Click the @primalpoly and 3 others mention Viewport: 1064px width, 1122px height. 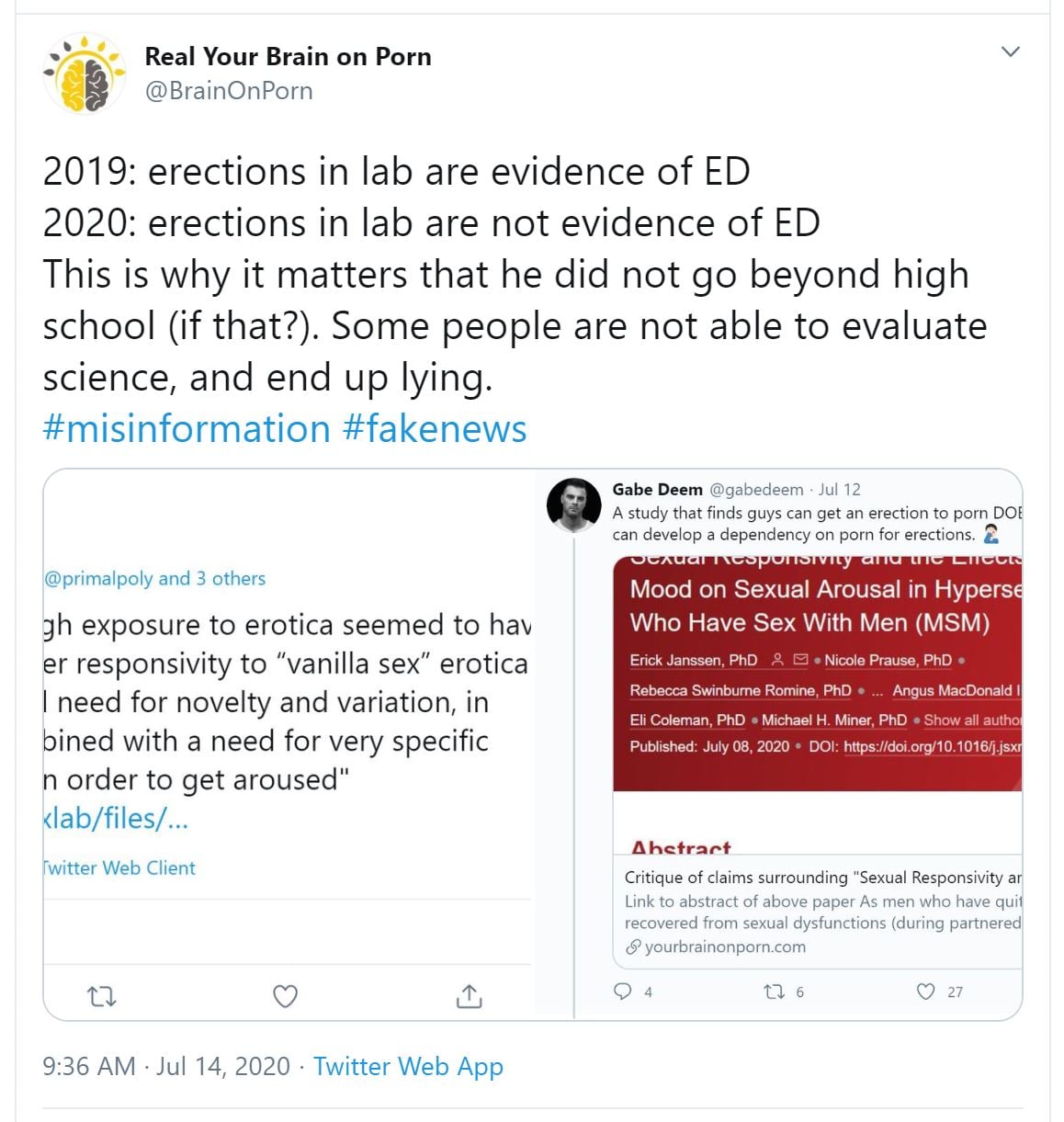tap(154, 579)
